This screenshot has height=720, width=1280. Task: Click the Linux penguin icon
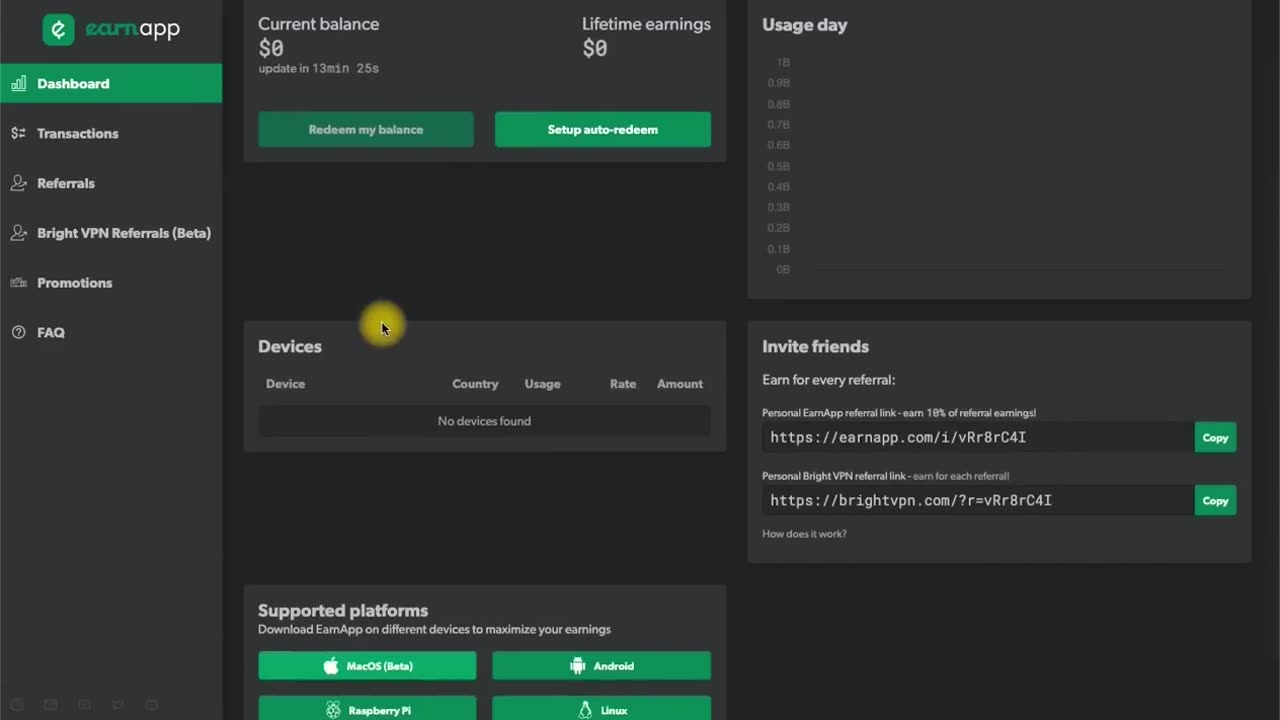pos(585,710)
